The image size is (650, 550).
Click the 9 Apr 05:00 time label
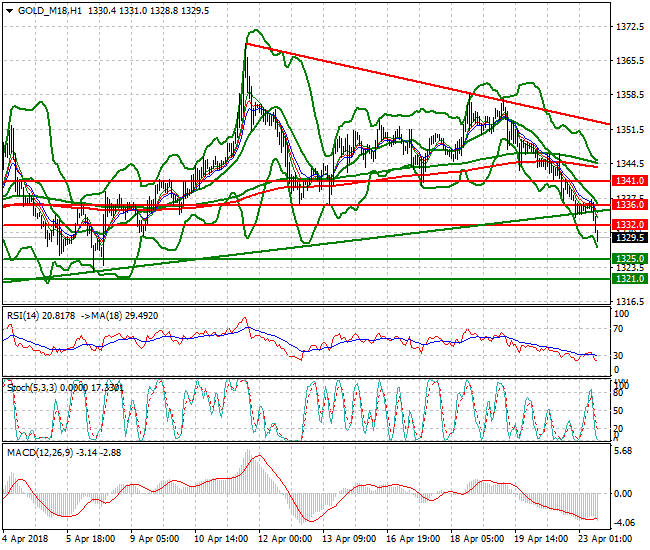point(154,539)
